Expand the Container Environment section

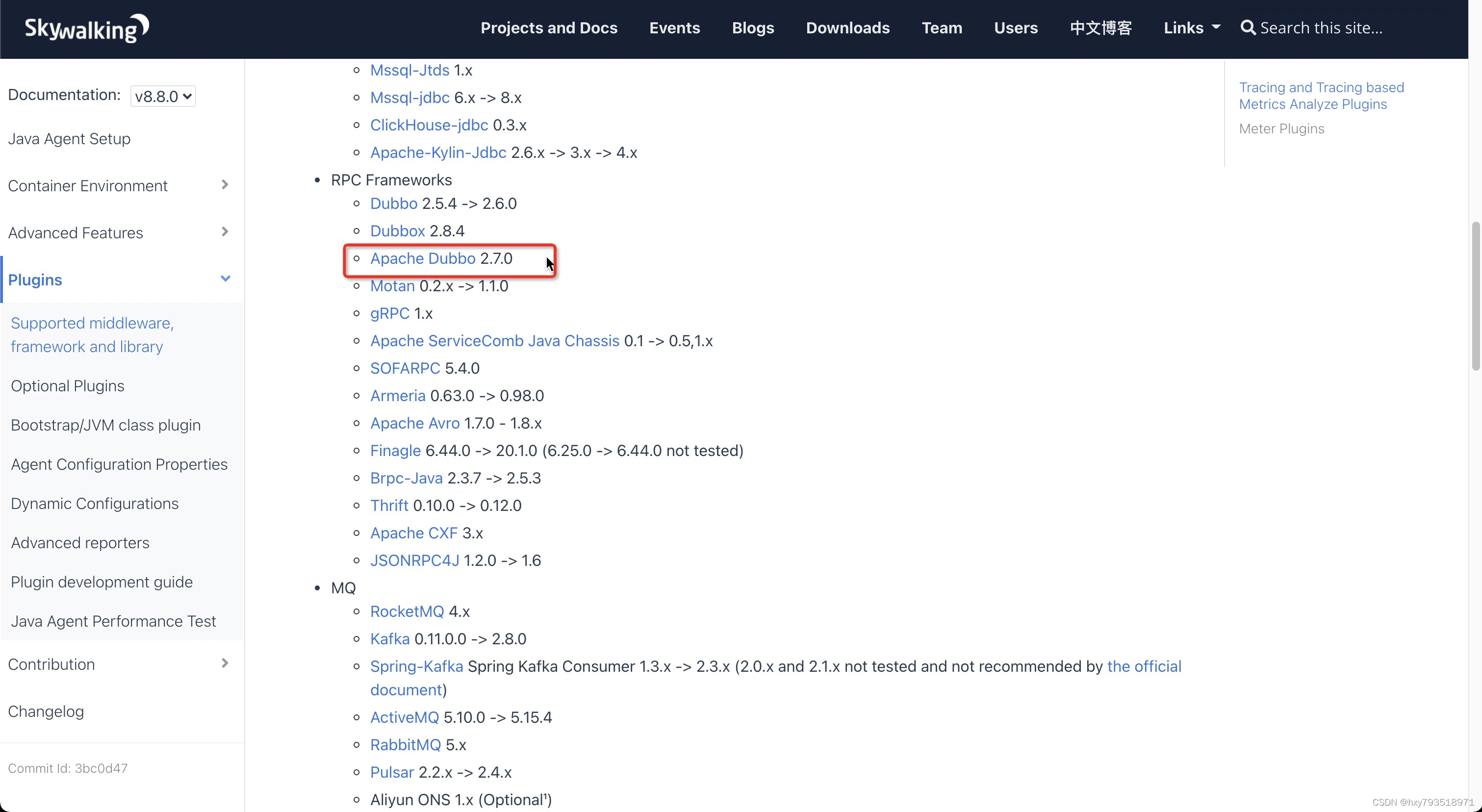225,184
